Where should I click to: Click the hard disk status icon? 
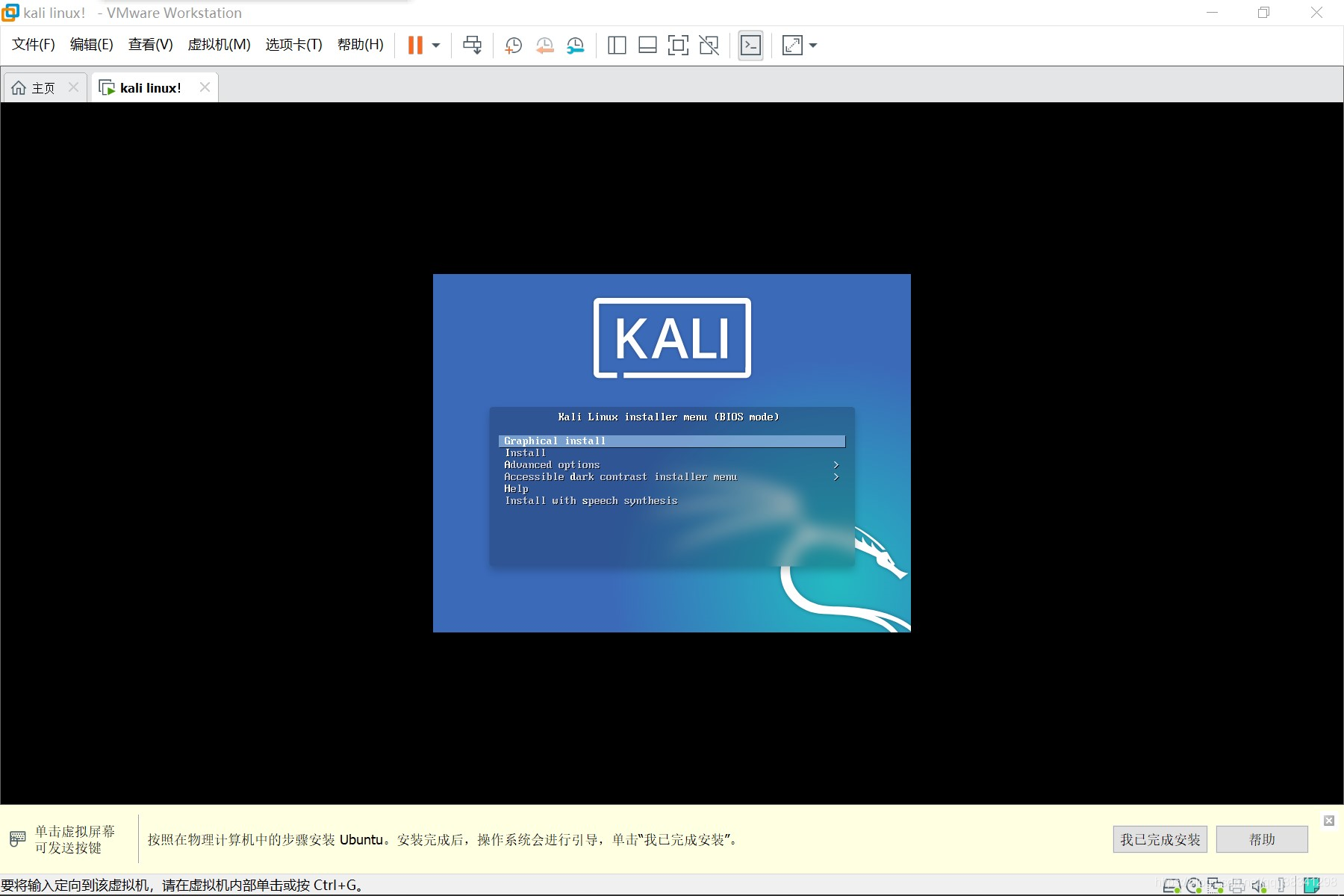[1172, 886]
